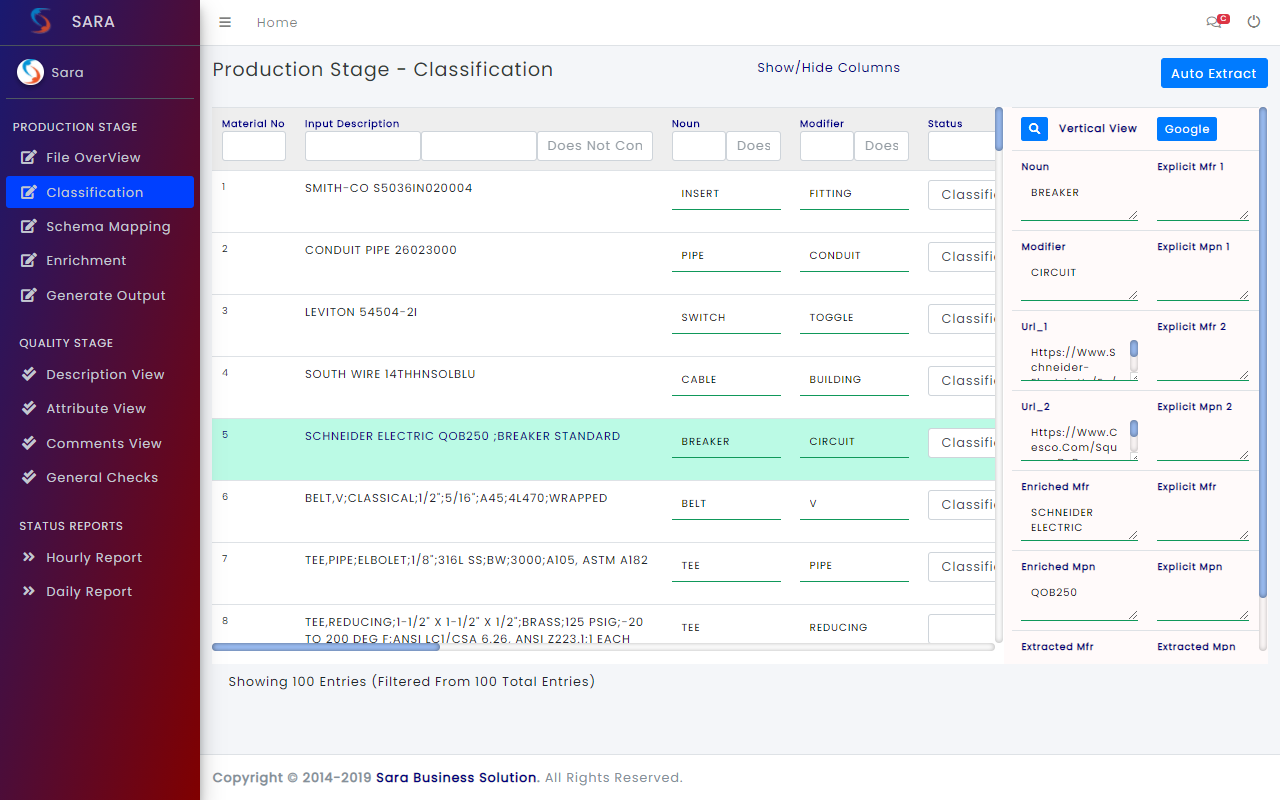Click Vertical View label

[1098, 128]
